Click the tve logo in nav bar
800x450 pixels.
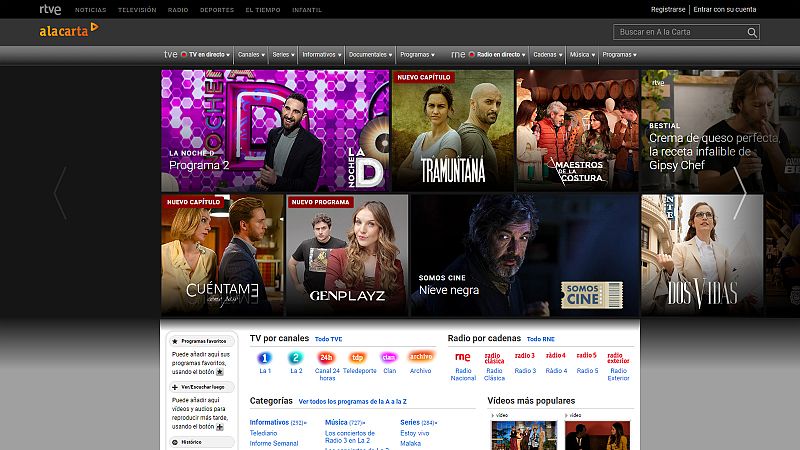coord(170,54)
